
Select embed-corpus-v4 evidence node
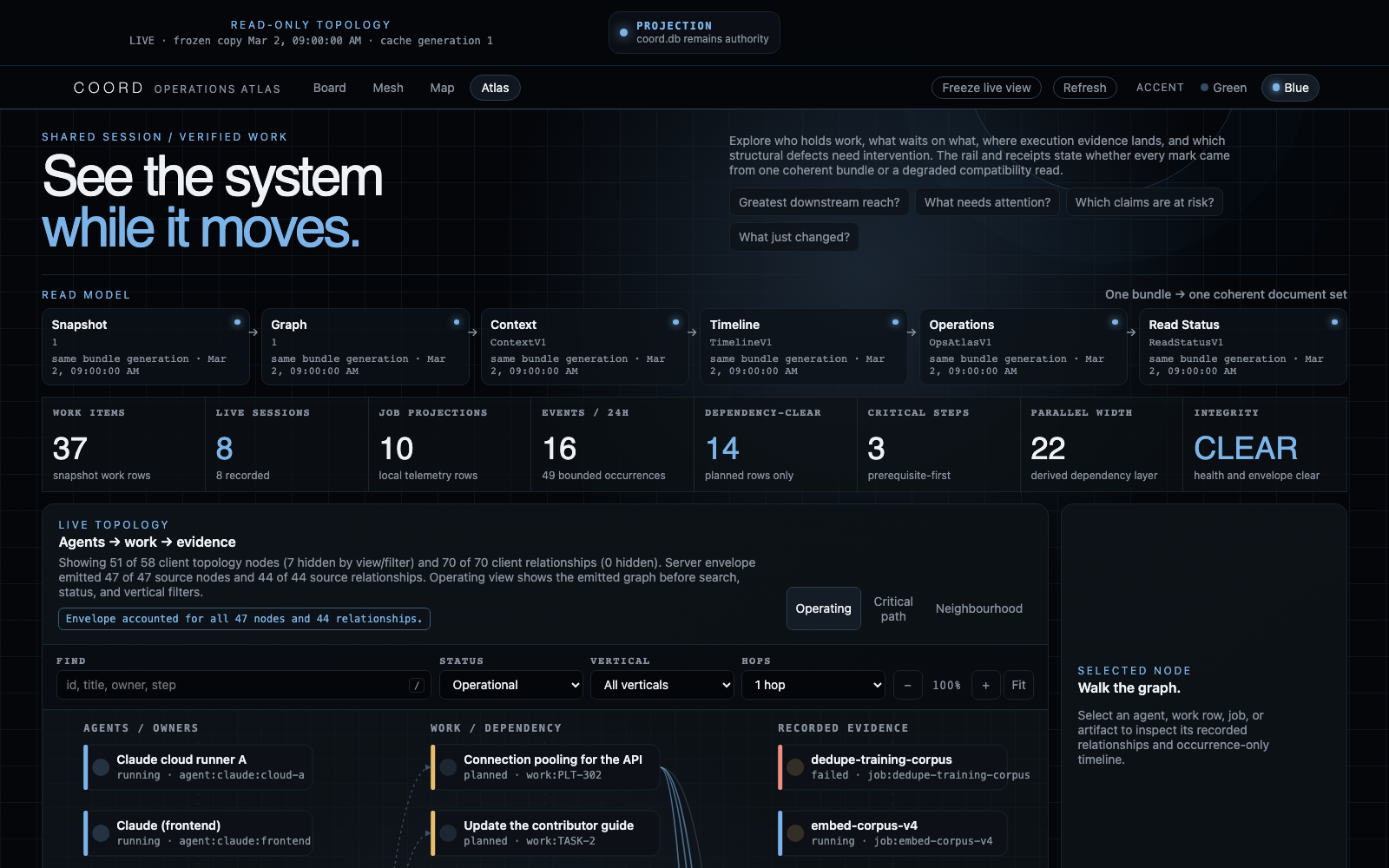pos(892,833)
